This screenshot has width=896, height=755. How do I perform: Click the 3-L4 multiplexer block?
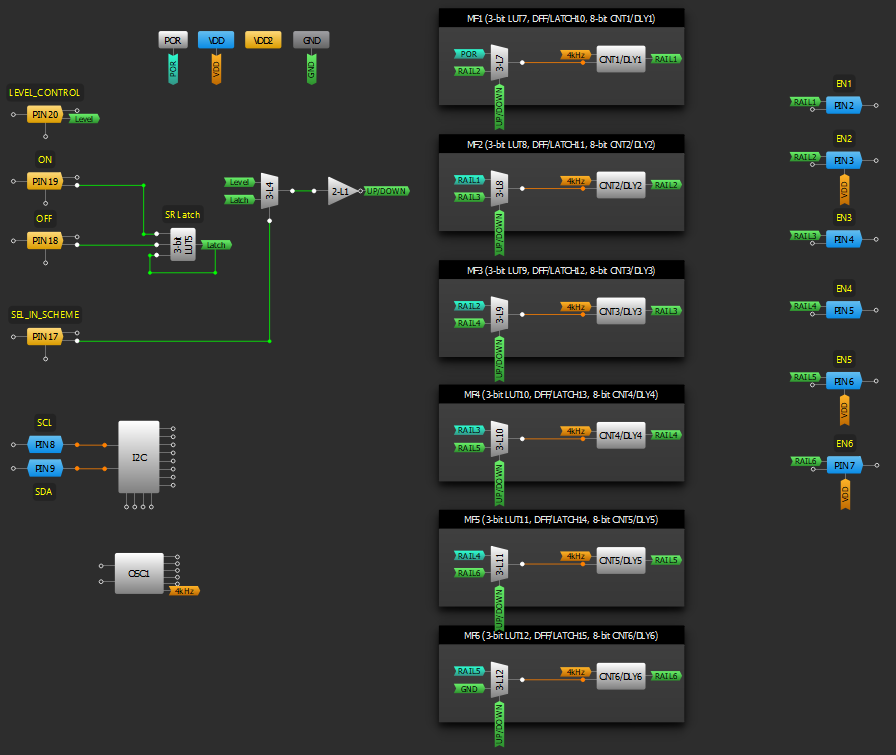pos(269,190)
